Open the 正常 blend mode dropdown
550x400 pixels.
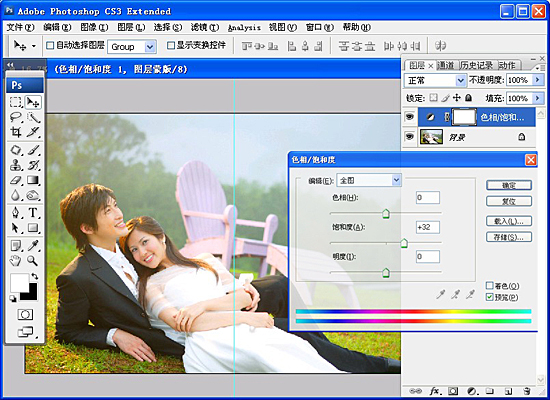pyautogui.click(x=435, y=81)
